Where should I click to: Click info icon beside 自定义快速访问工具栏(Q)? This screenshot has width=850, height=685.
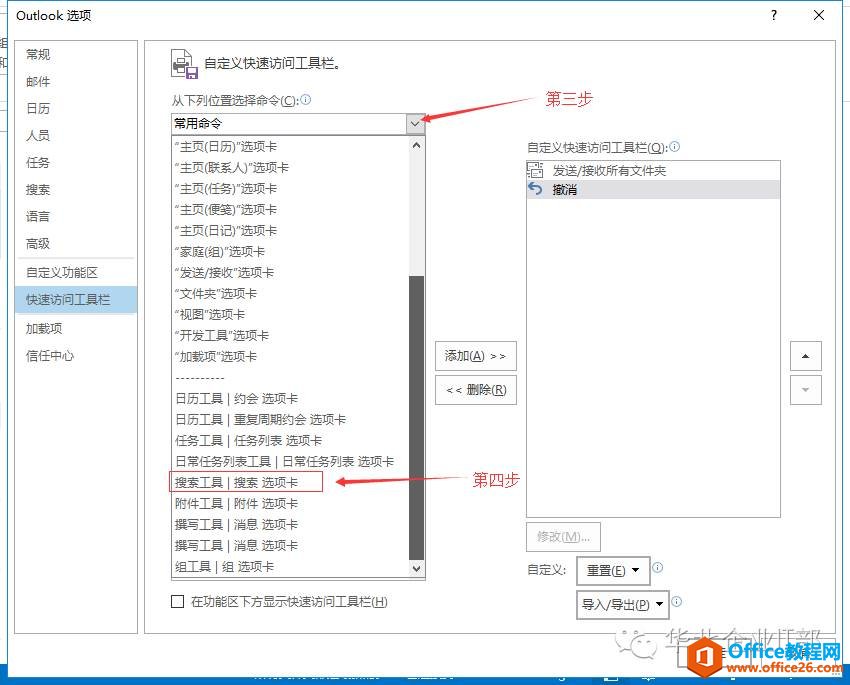[x=674, y=146]
